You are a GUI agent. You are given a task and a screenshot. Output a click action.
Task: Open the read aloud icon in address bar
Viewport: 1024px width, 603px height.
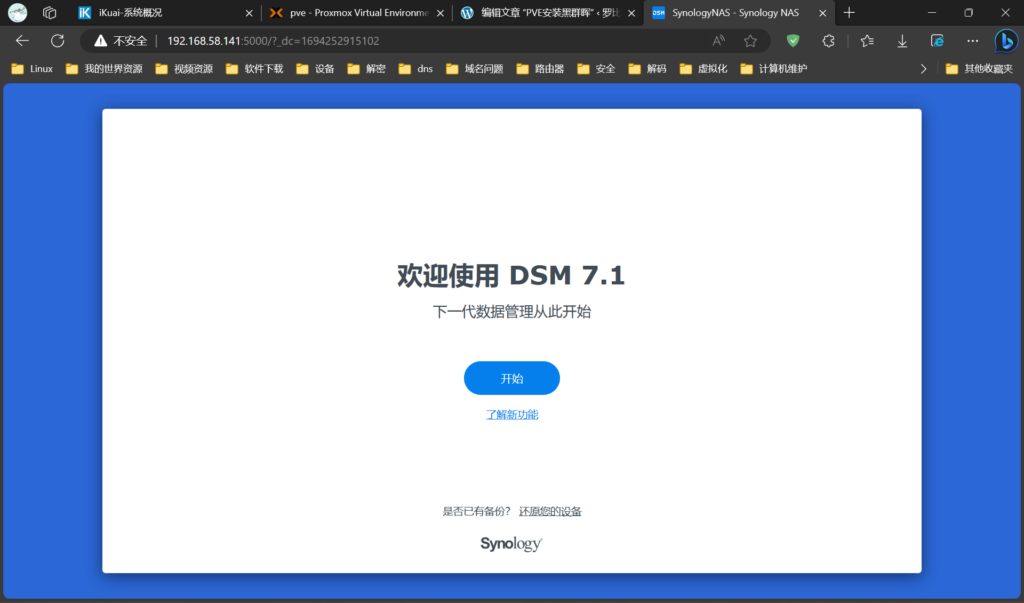(718, 41)
